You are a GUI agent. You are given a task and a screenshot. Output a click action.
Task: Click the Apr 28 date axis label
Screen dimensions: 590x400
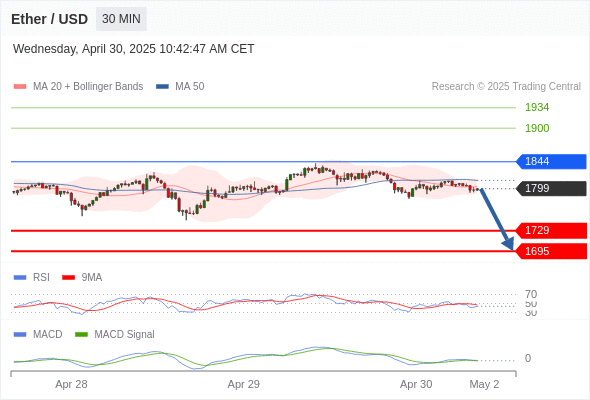[71, 384]
